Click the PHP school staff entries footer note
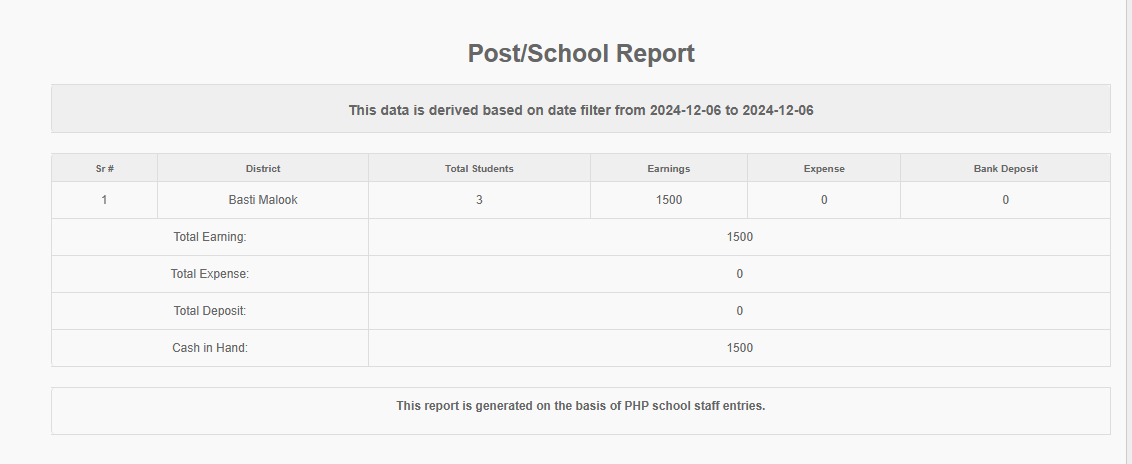 pos(581,406)
